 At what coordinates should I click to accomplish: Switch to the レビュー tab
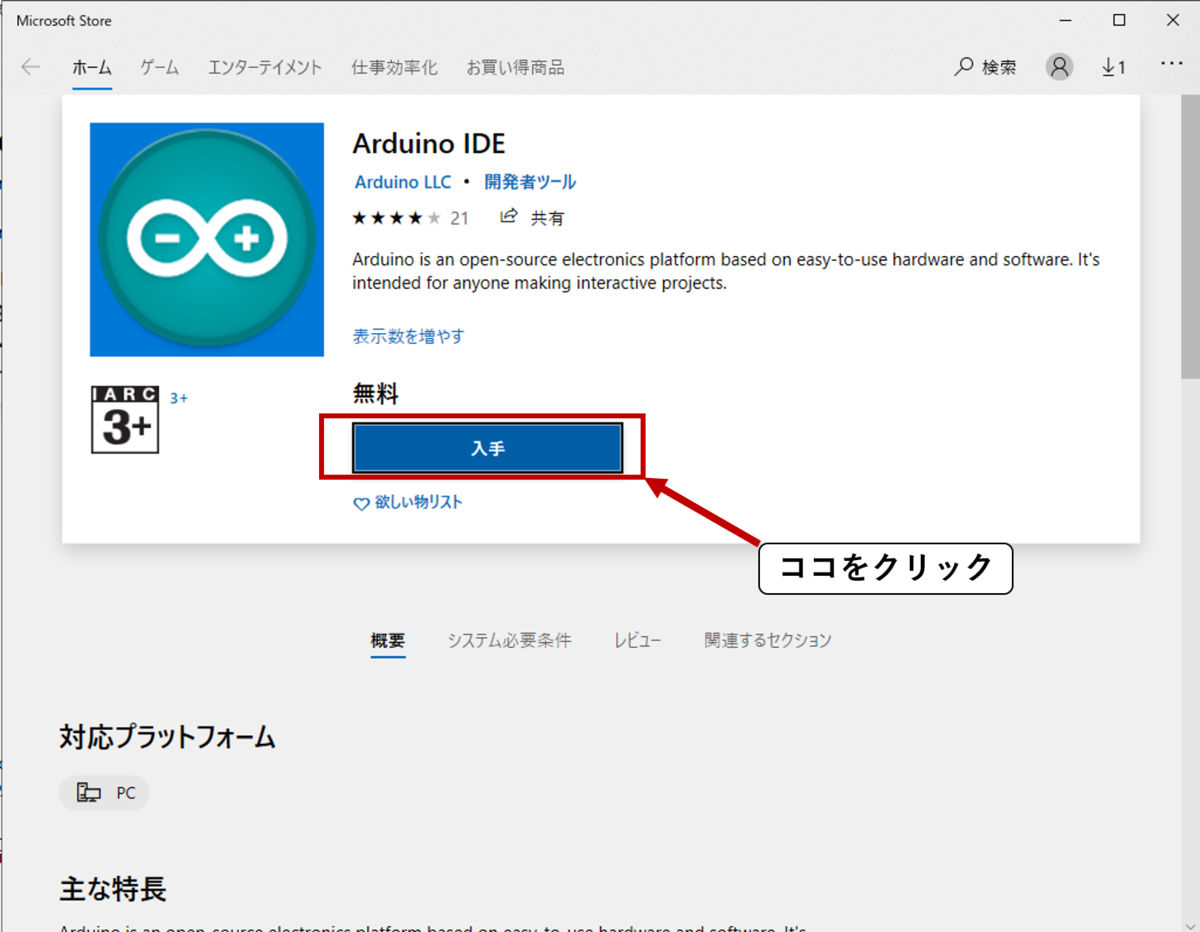point(638,641)
